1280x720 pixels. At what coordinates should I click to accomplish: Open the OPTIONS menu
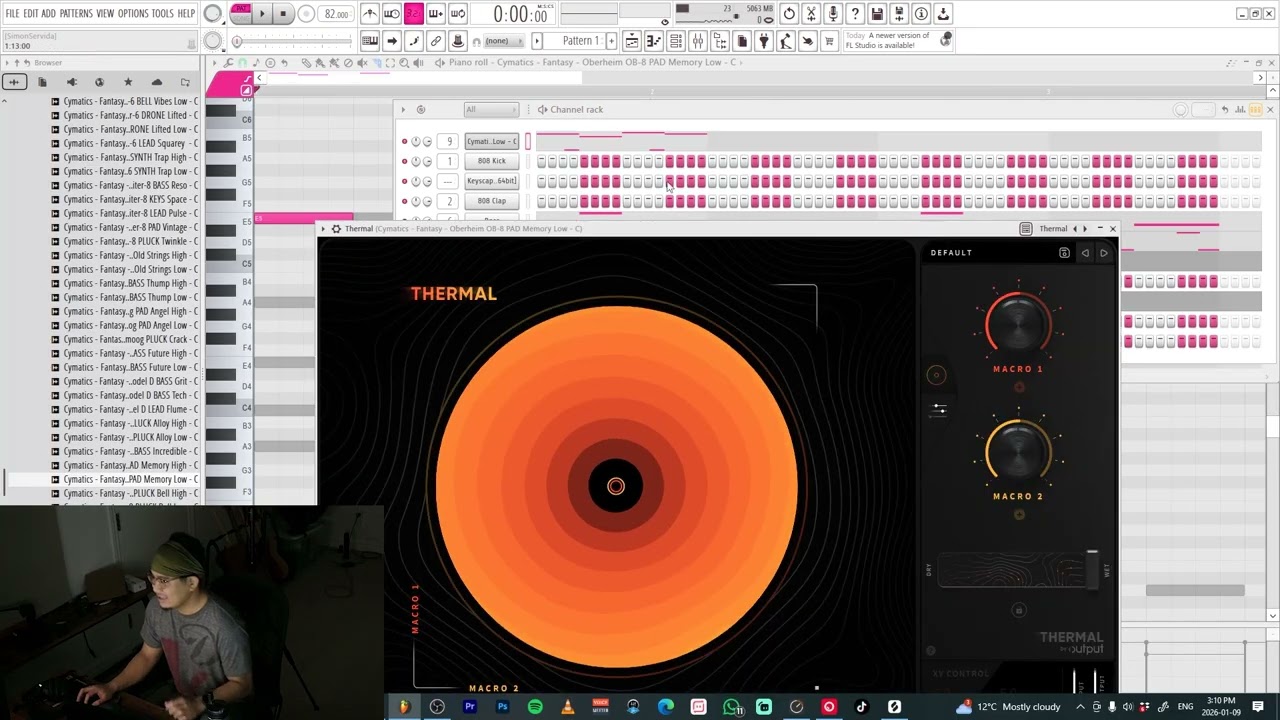coord(133,14)
